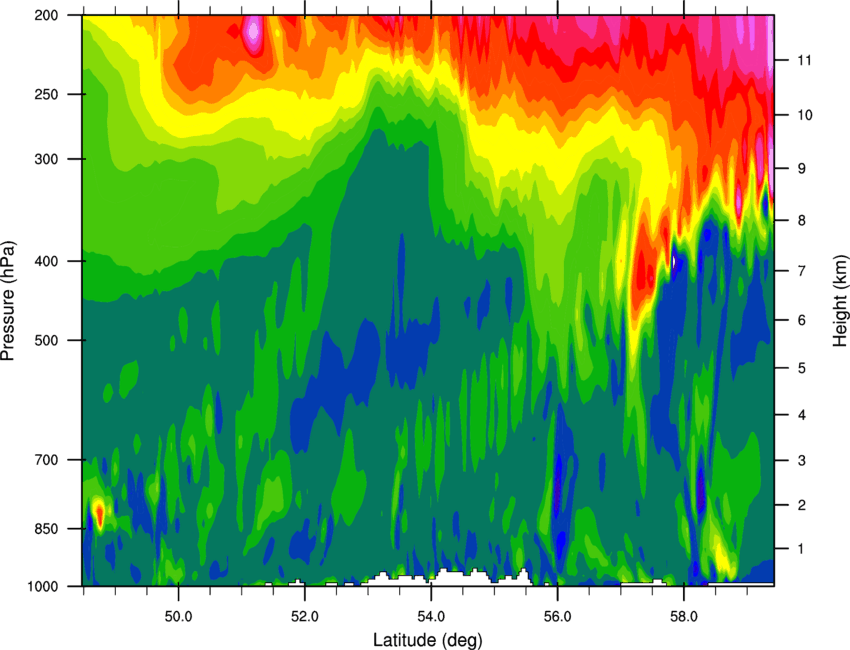Click the 'Pressure (hPa)' axis title
The image size is (850, 650).
tap(8, 300)
